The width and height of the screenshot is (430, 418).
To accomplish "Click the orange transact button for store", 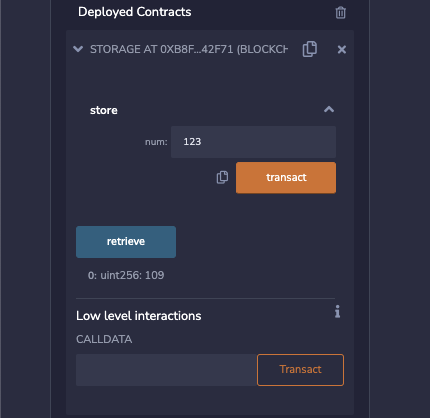I will 286,178.
